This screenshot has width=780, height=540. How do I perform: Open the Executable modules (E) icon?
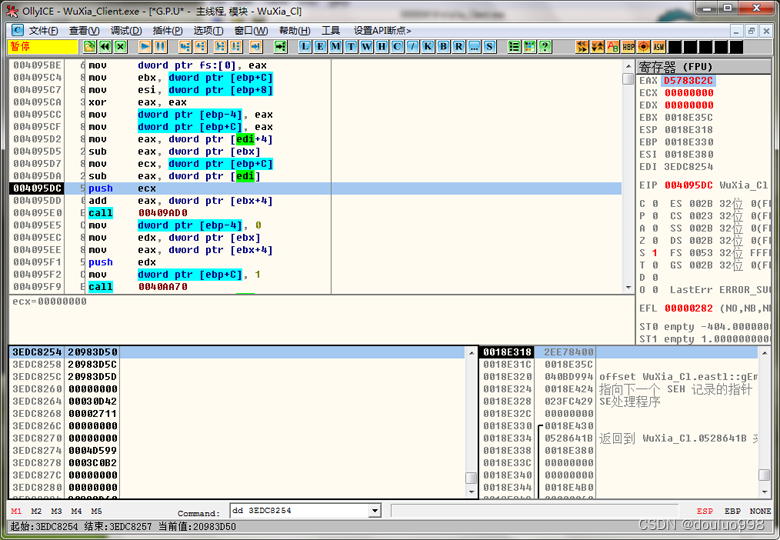(320, 47)
